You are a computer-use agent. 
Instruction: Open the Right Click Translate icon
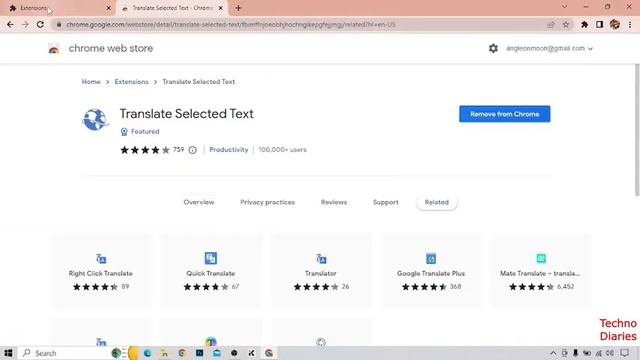pos(101,258)
